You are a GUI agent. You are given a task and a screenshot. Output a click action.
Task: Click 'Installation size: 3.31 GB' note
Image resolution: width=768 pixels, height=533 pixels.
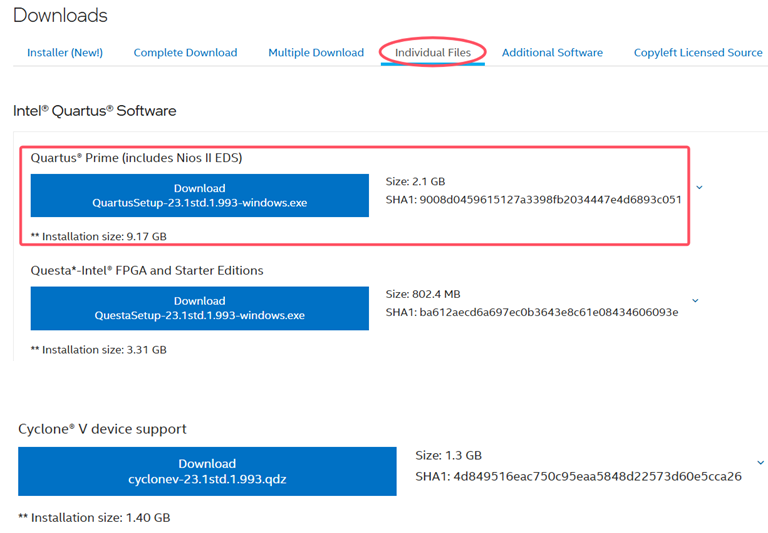[x=98, y=350]
